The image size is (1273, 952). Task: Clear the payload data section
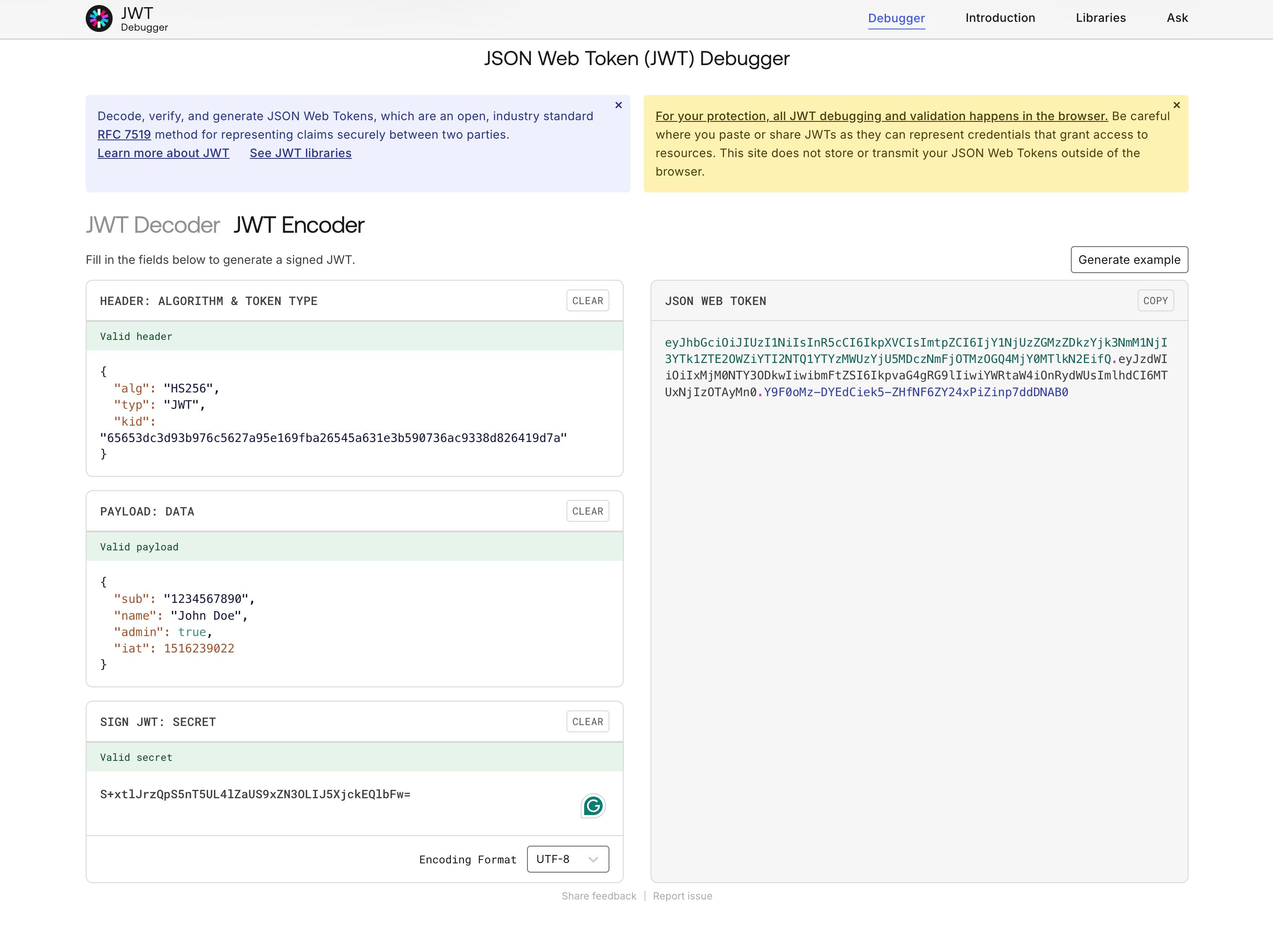[587, 511]
